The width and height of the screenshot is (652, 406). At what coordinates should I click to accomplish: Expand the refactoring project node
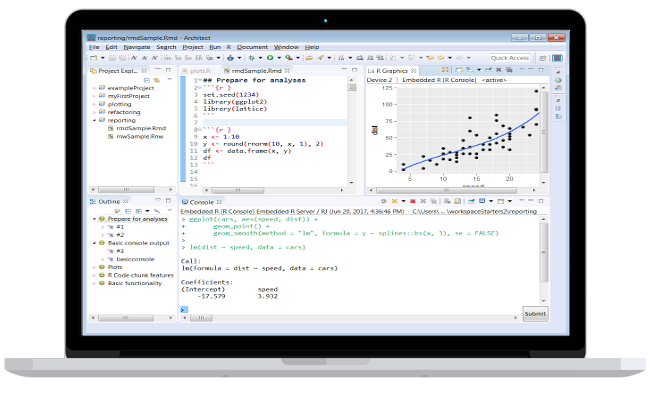pyautogui.click(x=94, y=112)
